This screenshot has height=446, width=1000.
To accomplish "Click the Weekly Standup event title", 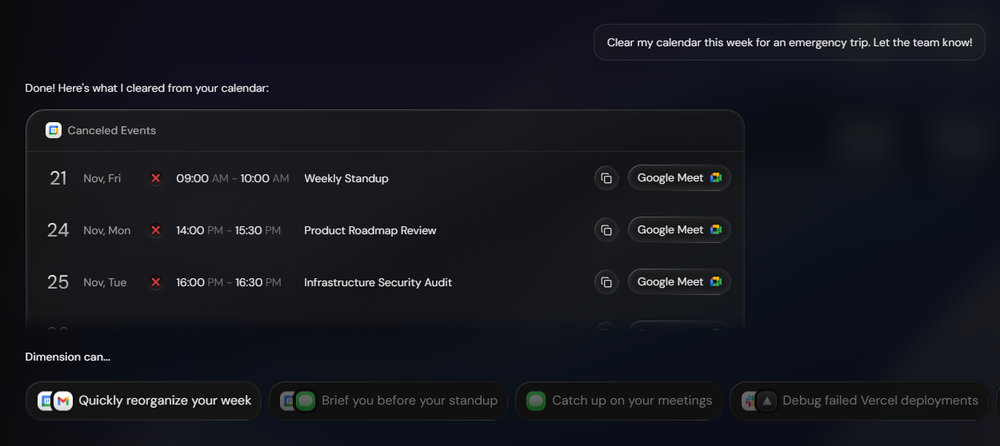I will pos(346,178).
